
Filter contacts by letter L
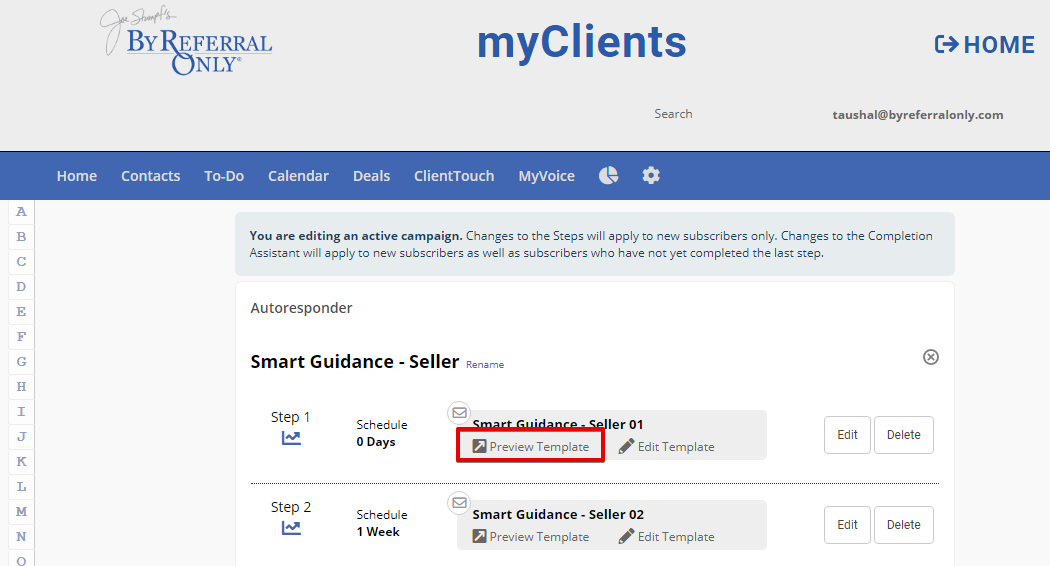(x=21, y=486)
